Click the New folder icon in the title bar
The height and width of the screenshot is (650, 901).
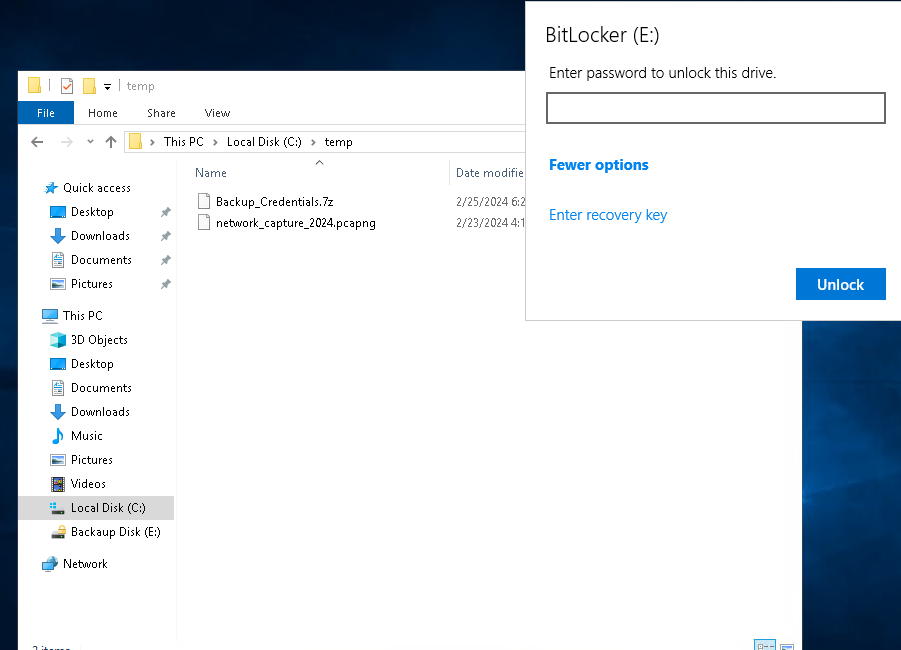coord(89,86)
